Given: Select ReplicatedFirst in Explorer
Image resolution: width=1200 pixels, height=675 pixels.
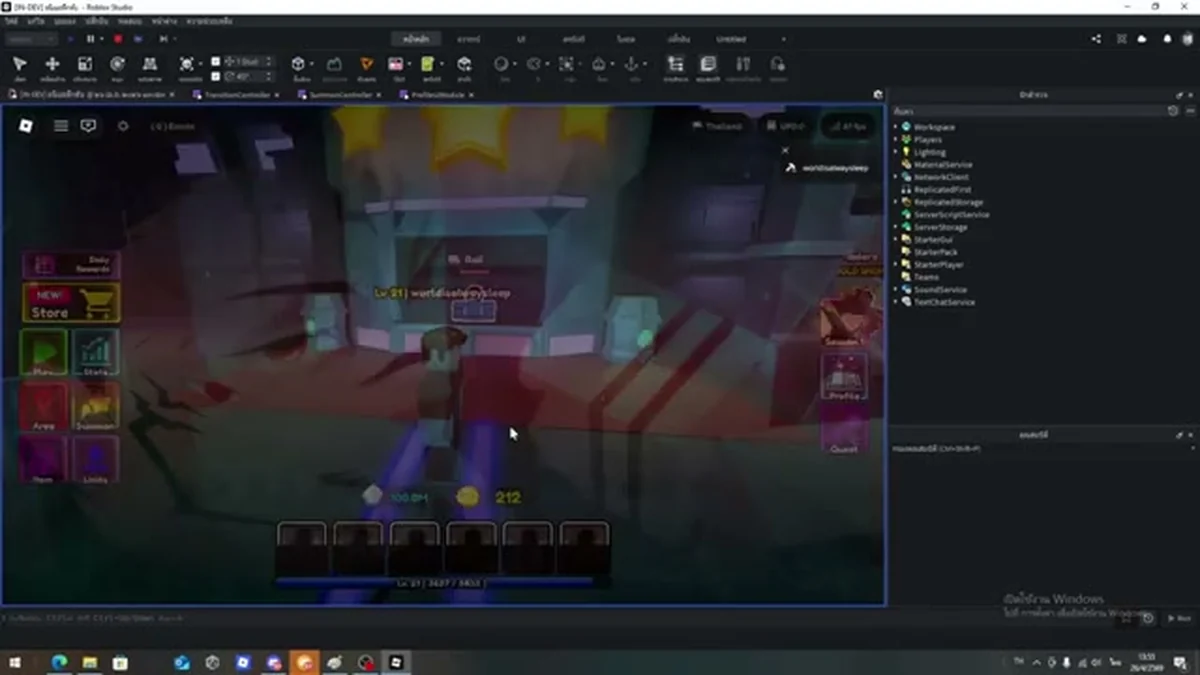Looking at the screenshot, I should pos(942,190).
